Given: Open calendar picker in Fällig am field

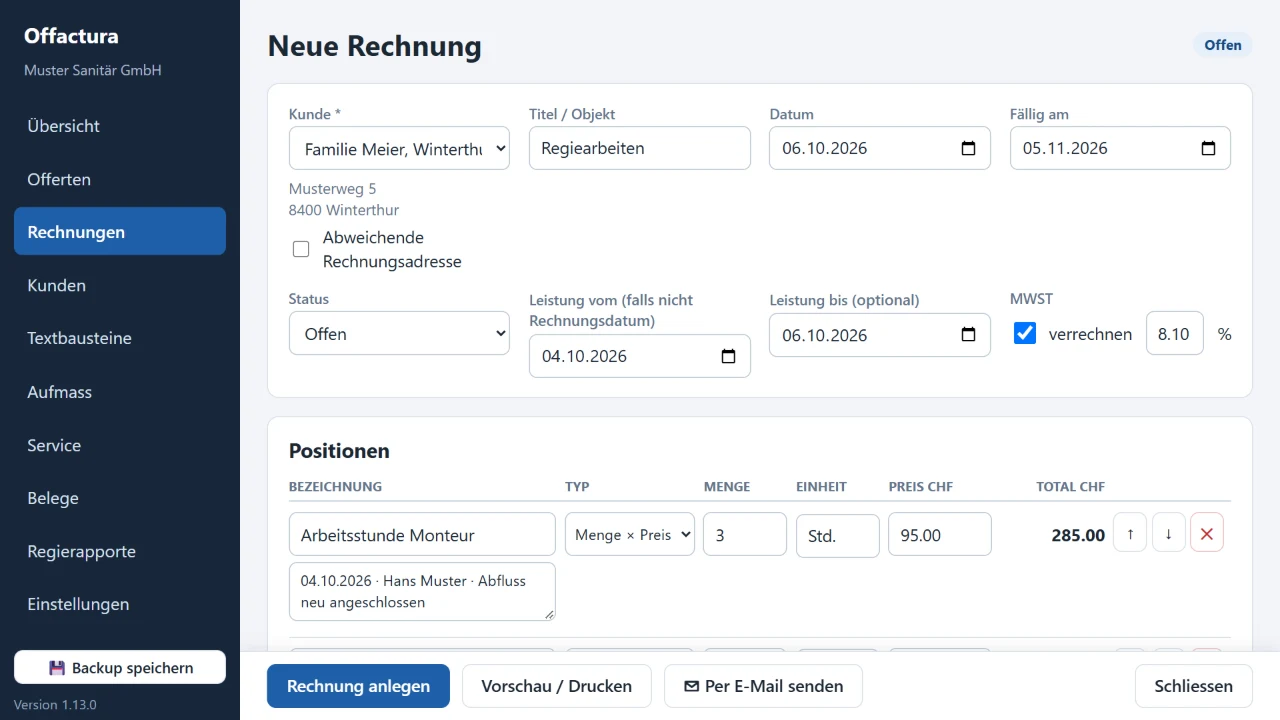Looking at the screenshot, I should coord(1208,148).
